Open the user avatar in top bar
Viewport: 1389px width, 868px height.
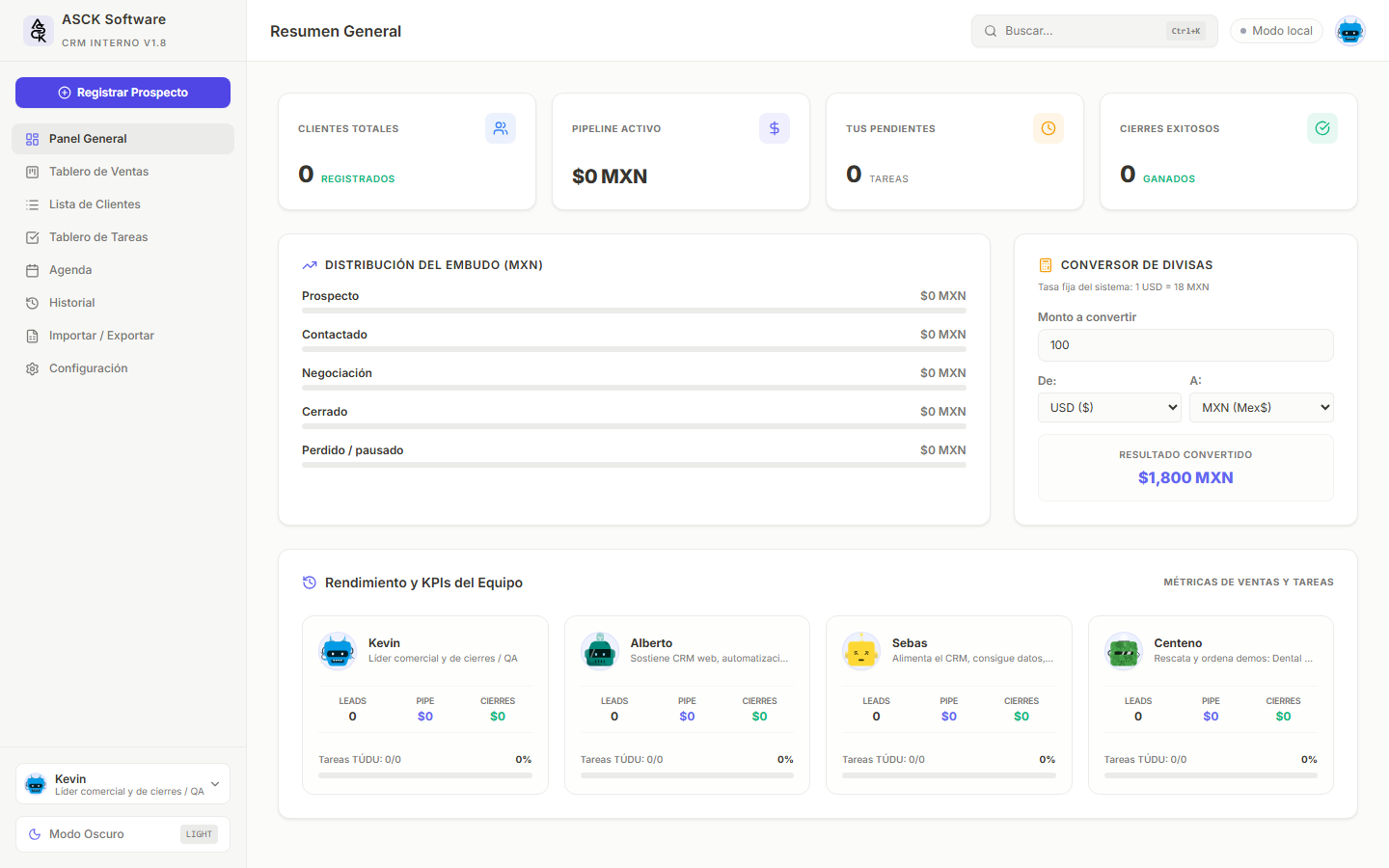tap(1350, 31)
